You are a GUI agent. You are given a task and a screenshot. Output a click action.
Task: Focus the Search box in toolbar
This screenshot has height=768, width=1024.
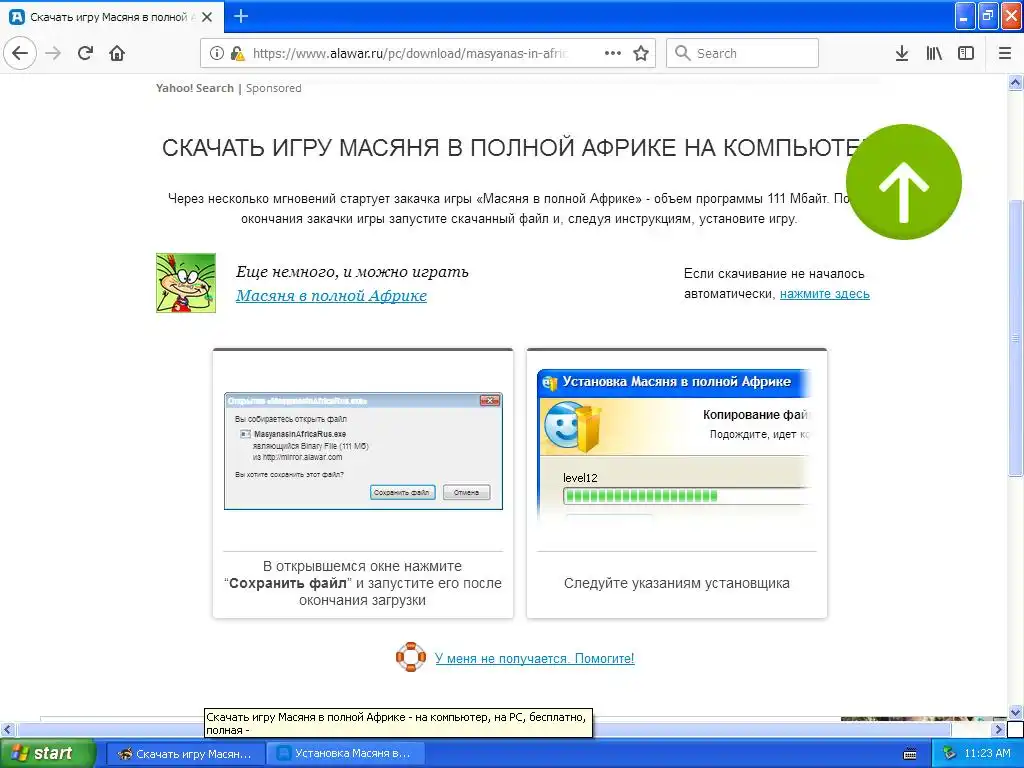point(743,54)
